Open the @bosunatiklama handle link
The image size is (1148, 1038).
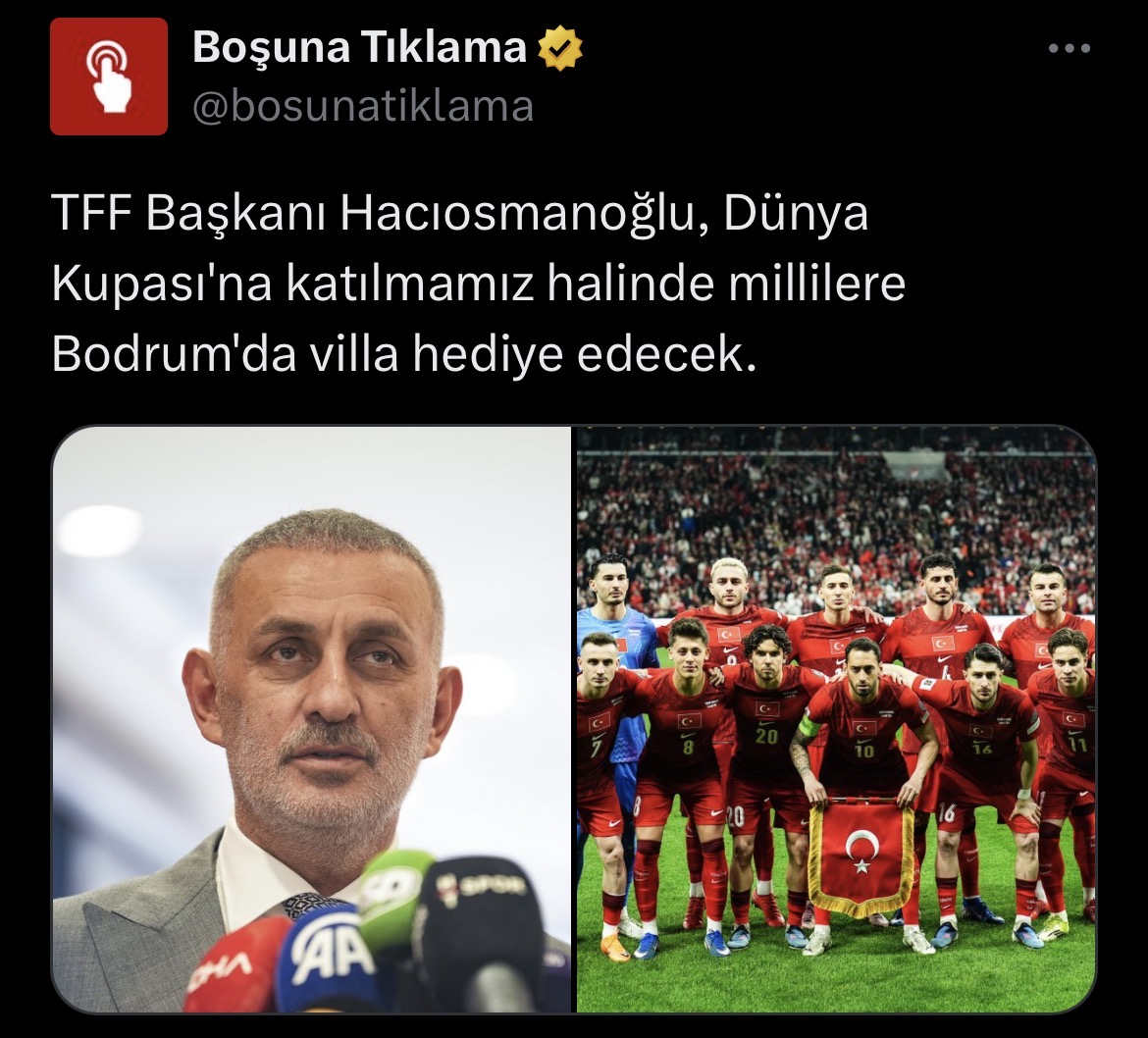point(363,107)
